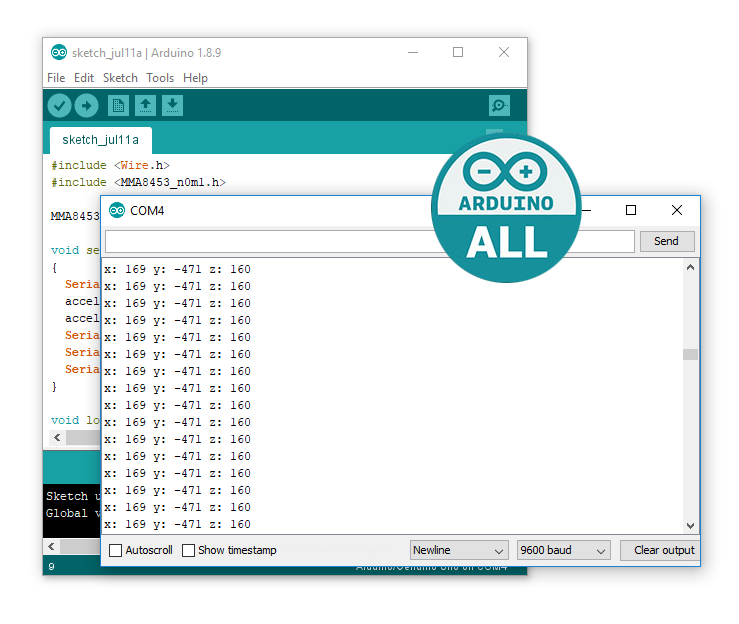
Task: Click the code editor left scroll arrow
Action: 57,437
